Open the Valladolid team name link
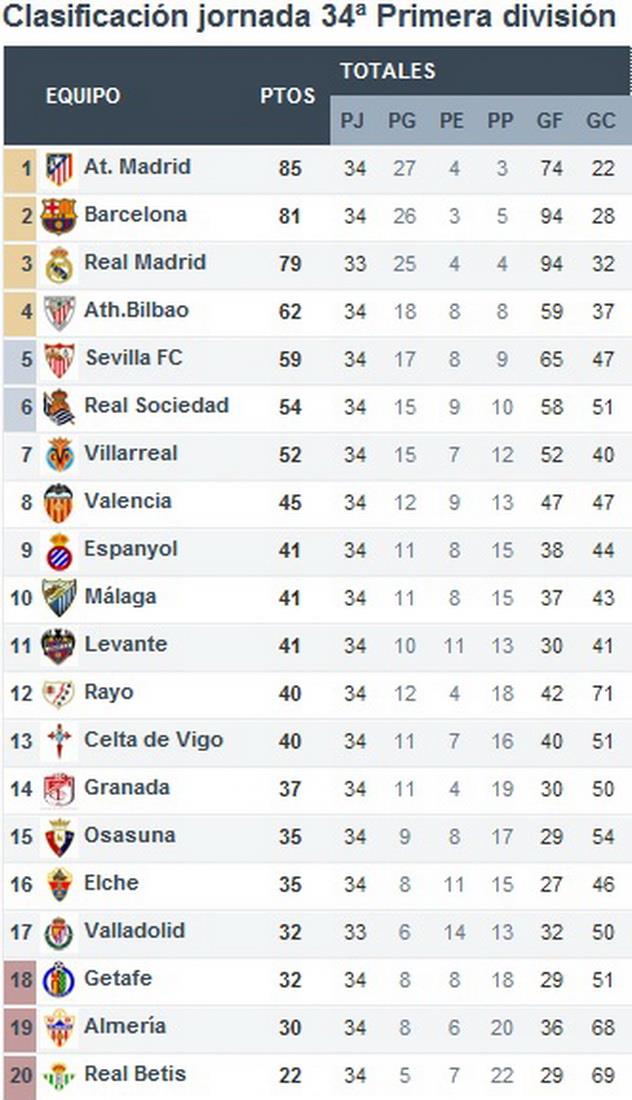632x1100 pixels. tap(134, 931)
